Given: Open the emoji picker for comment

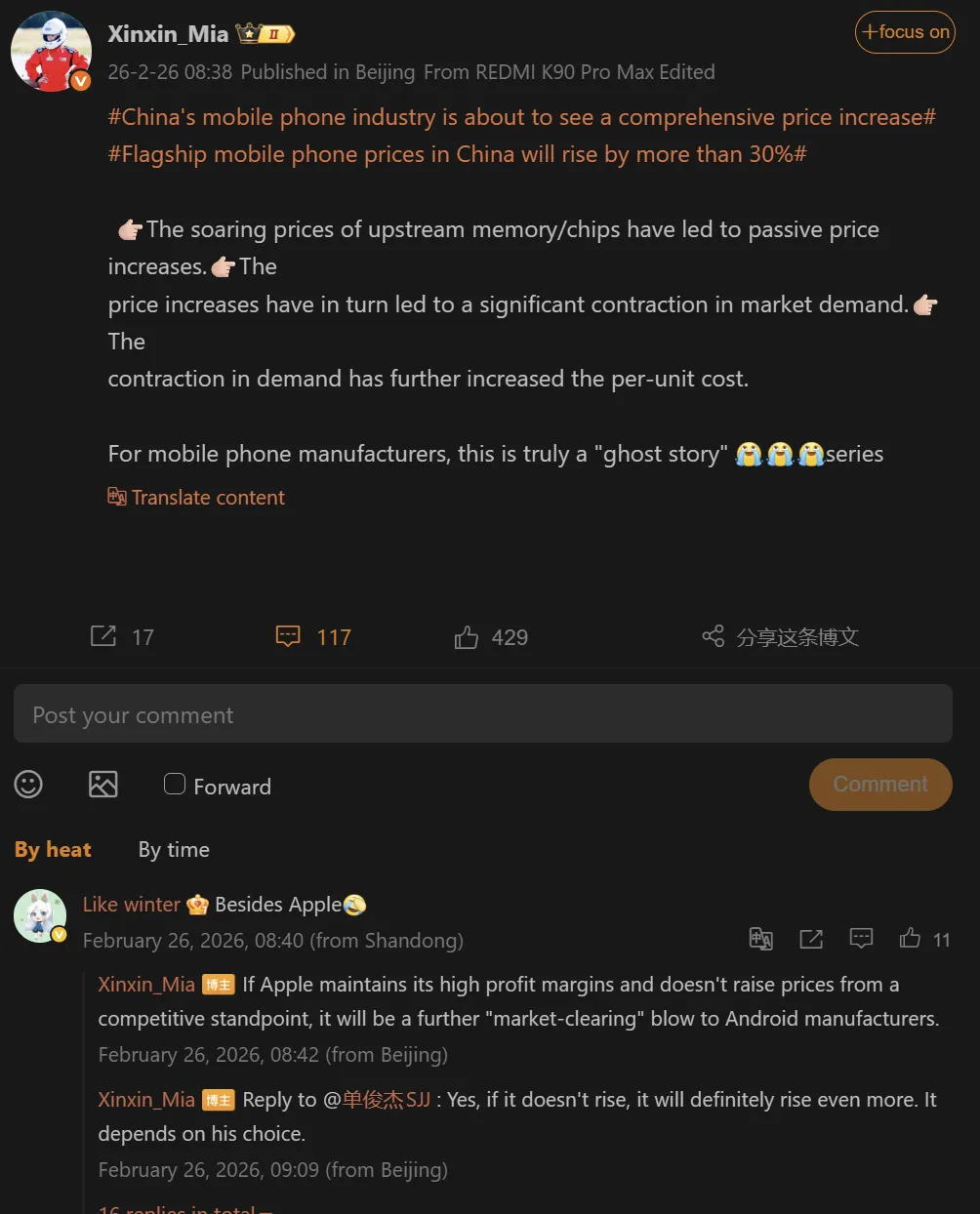Looking at the screenshot, I should pos(28,785).
